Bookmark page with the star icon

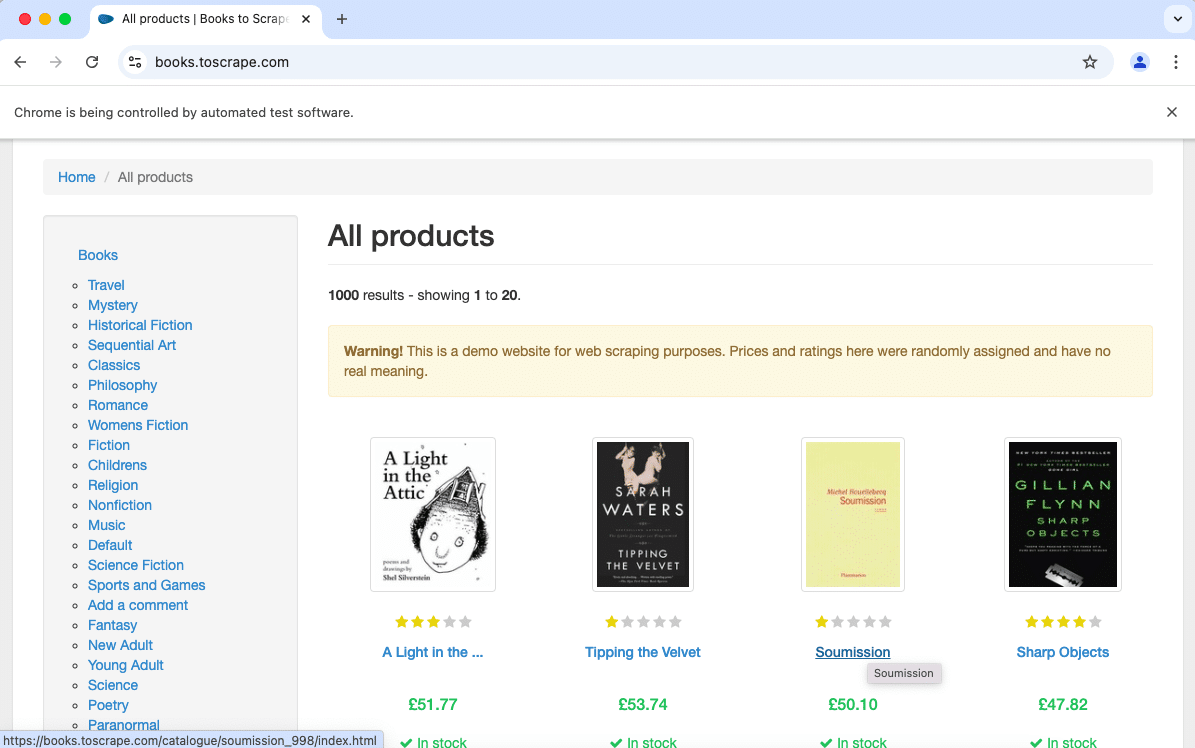point(1090,62)
